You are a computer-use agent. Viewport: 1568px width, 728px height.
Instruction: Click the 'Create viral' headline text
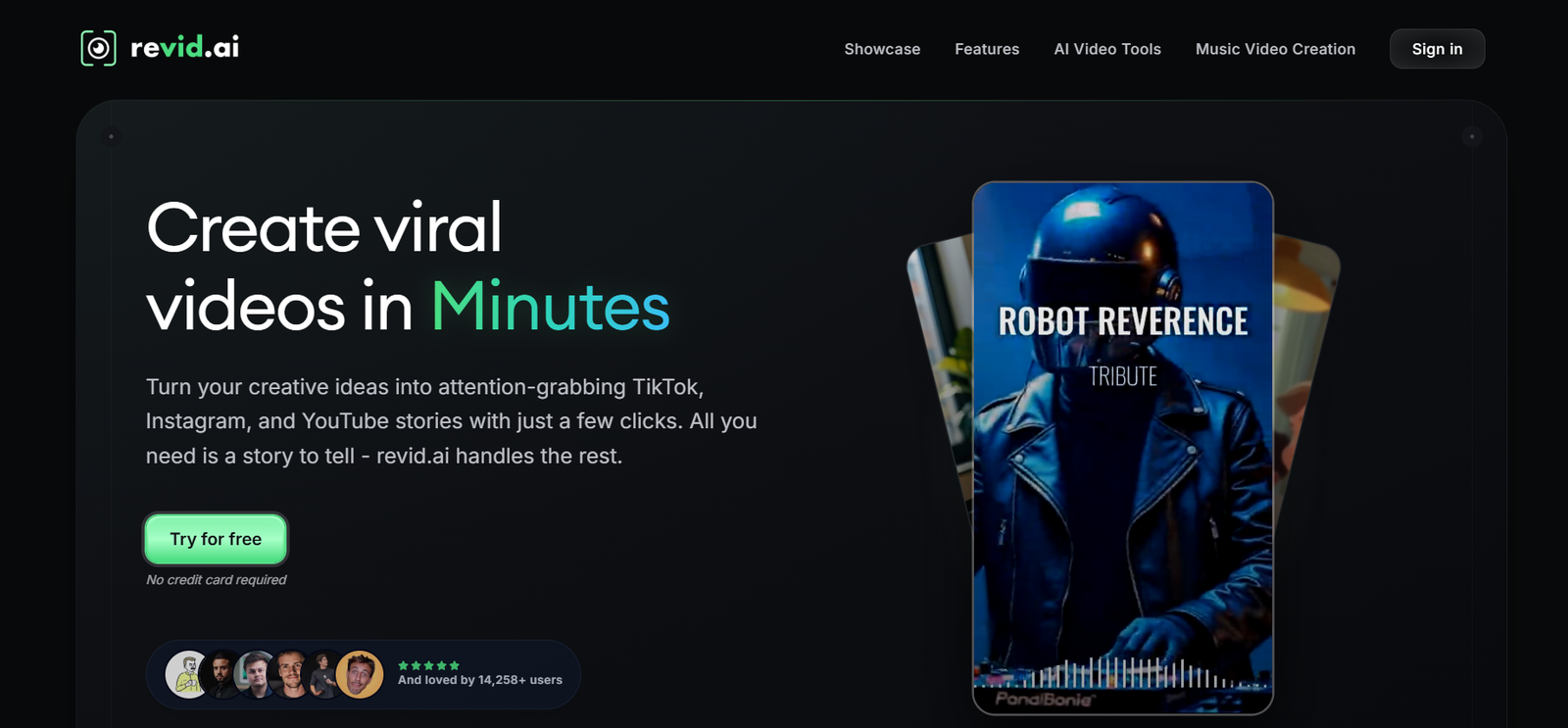pyautogui.click(x=324, y=227)
